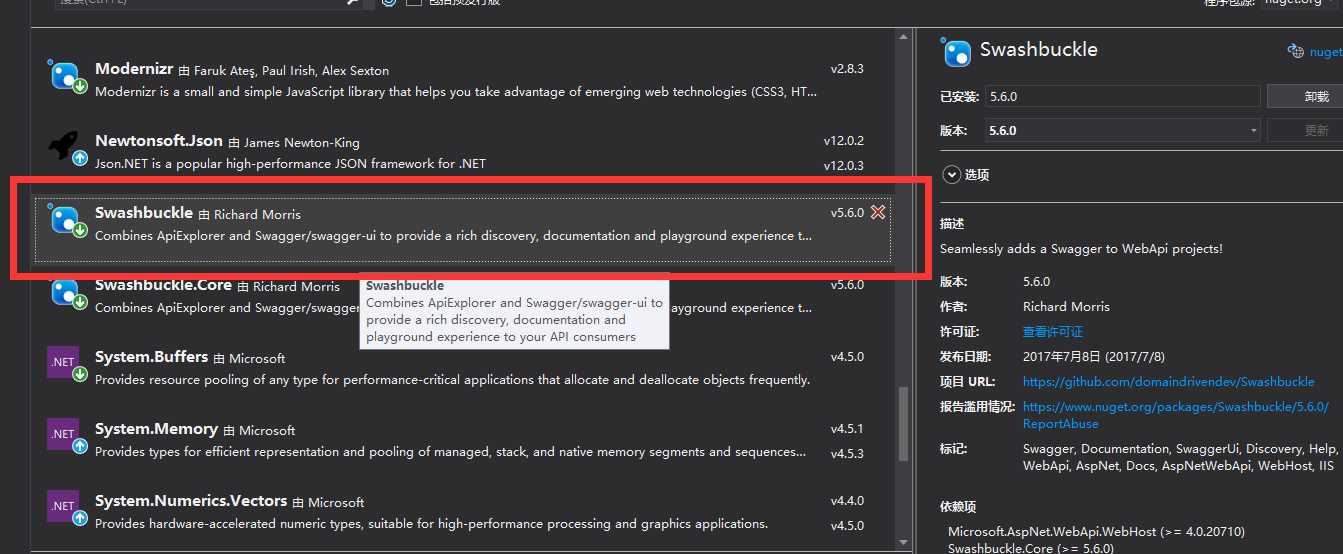Image resolution: width=1343 pixels, height=554 pixels.
Task: Click the 已安装 field showing 5.6.0
Action: click(x=1123, y=97)
